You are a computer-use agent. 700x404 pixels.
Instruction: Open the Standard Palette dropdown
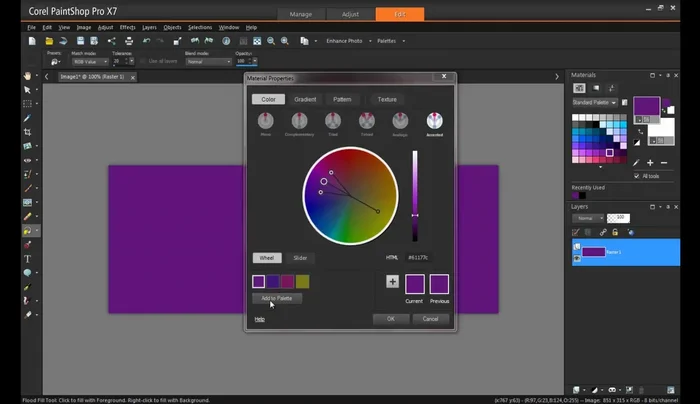tap(596, 102)
